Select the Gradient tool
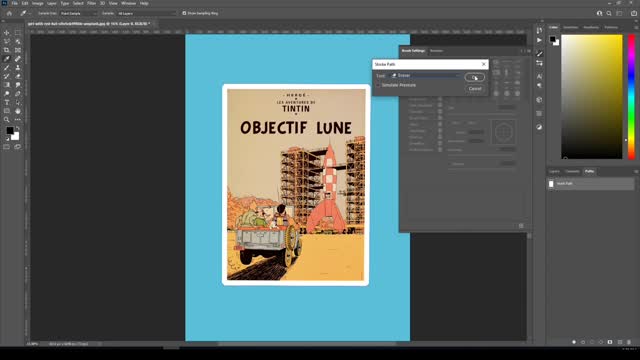 (7, 85)
